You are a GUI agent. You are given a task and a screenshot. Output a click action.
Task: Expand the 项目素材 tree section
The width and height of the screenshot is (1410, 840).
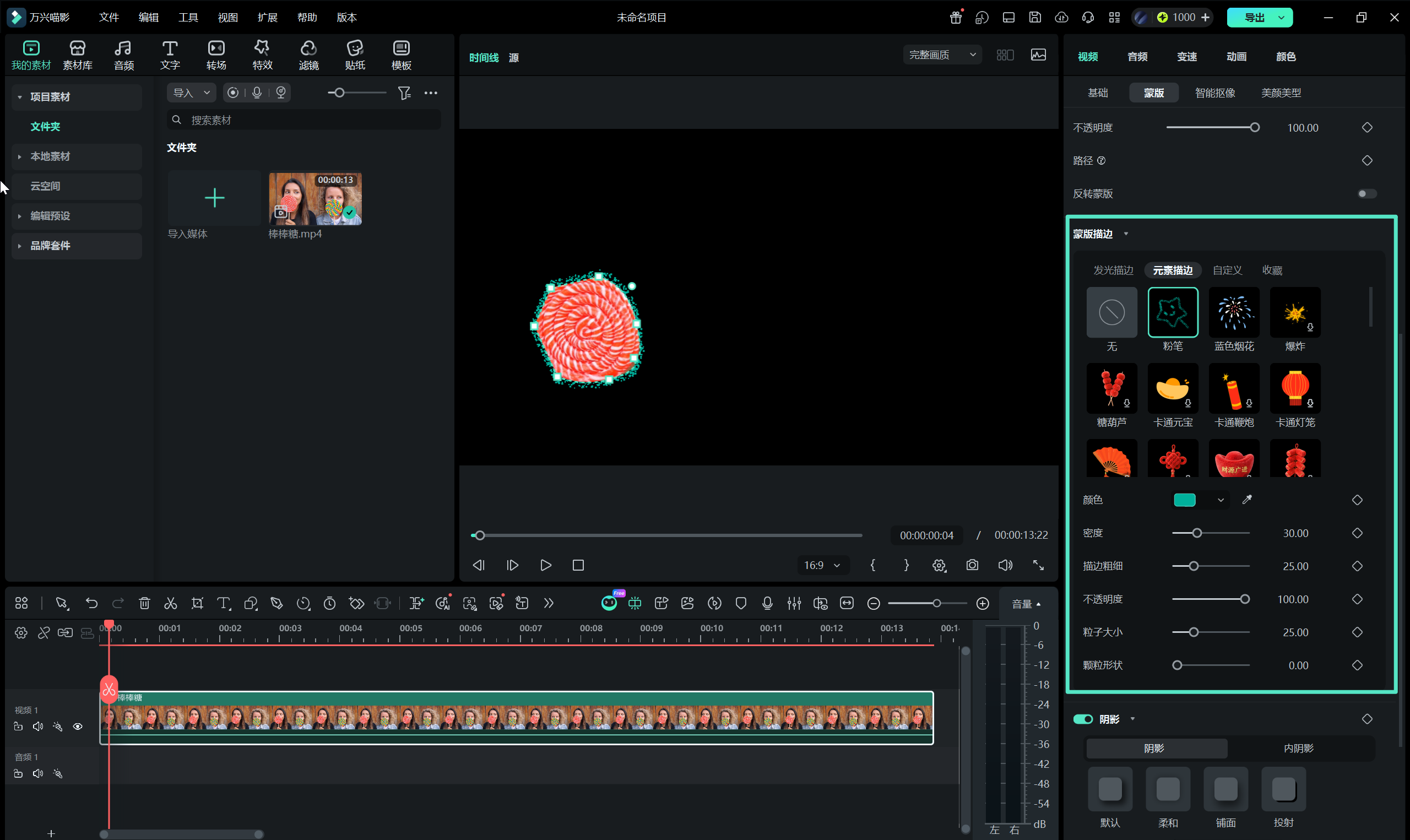[20, 97]
